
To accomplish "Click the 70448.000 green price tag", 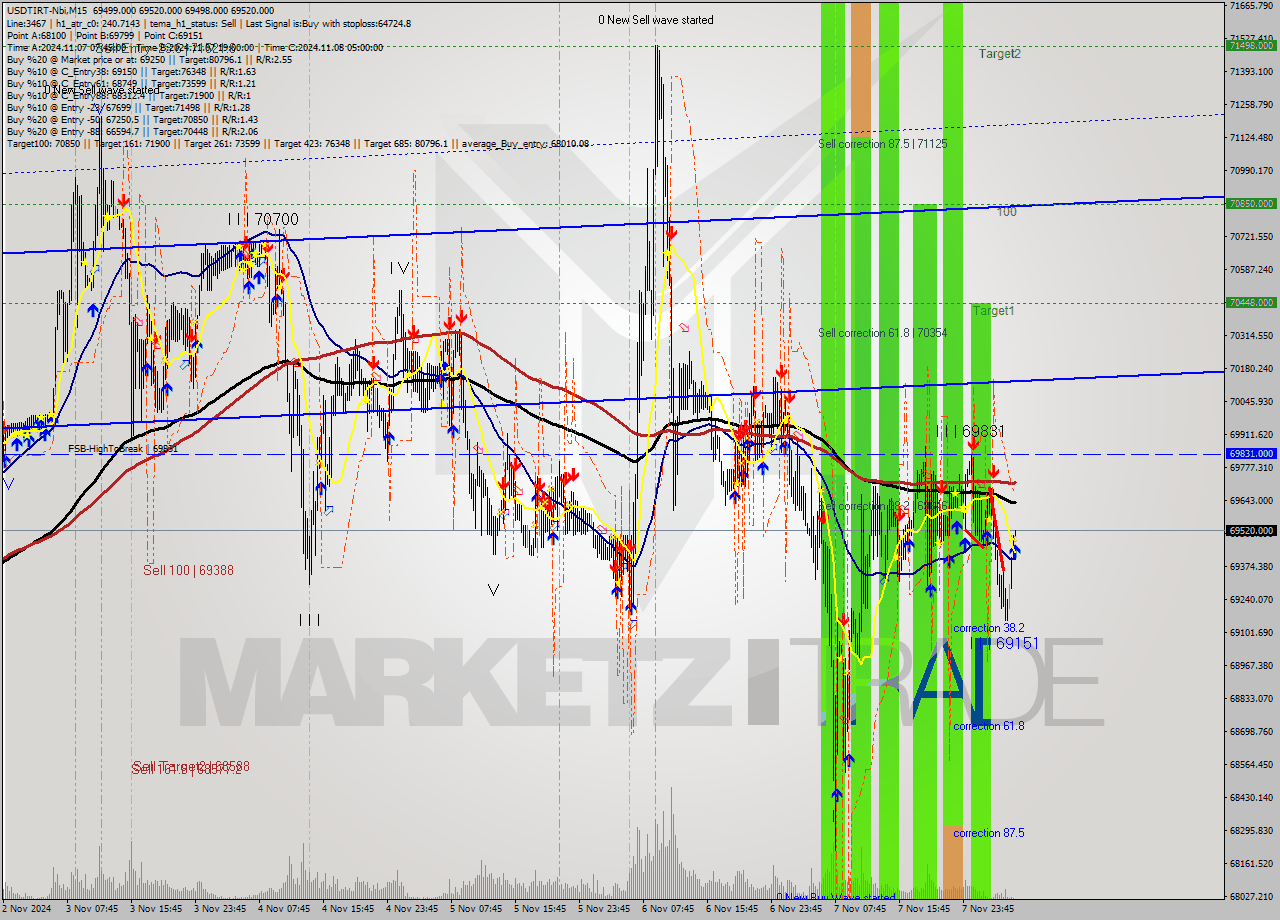I will tap(1251, 302).
